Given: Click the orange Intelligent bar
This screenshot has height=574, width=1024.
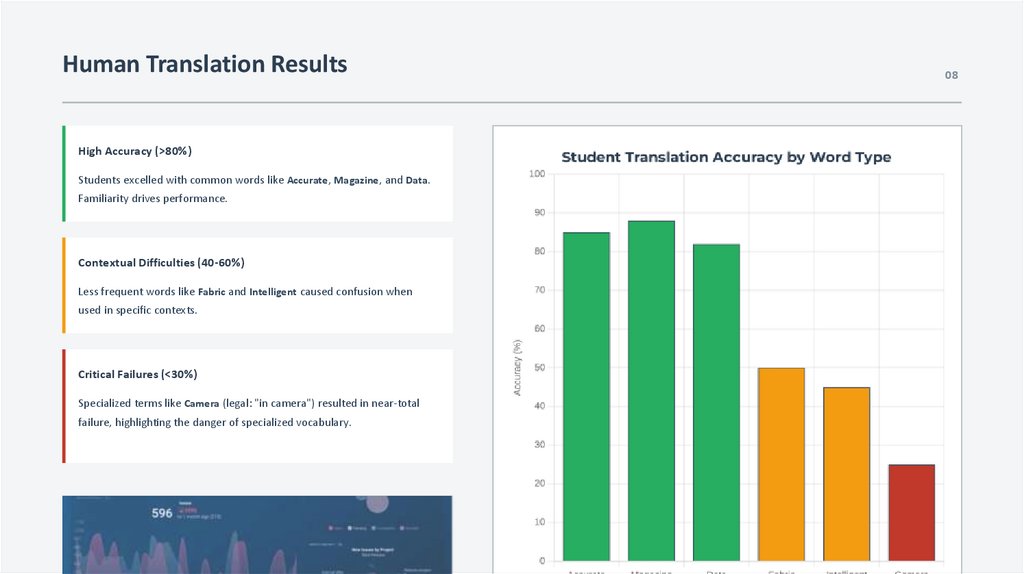Looking at the screenshot, I should [846, 474].
